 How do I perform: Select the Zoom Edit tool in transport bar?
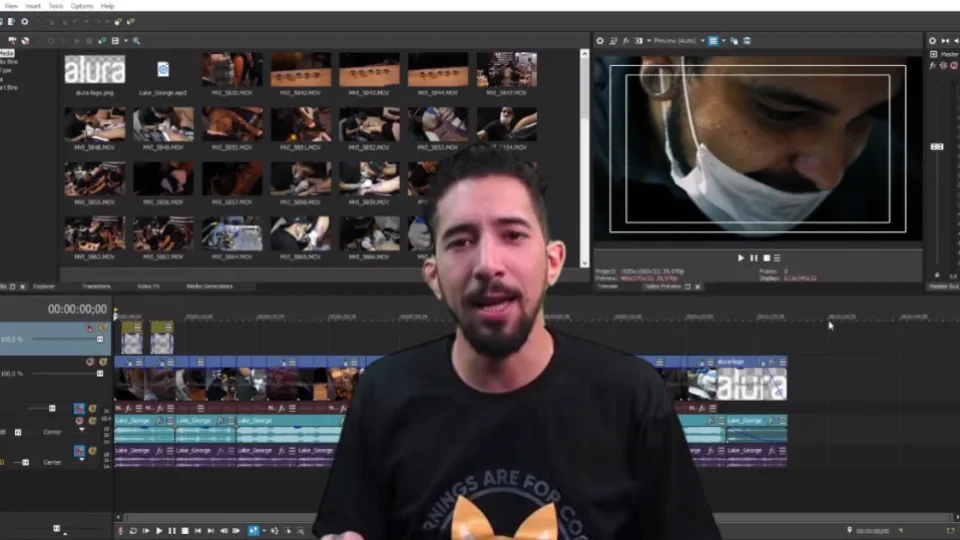pos(301,531)
